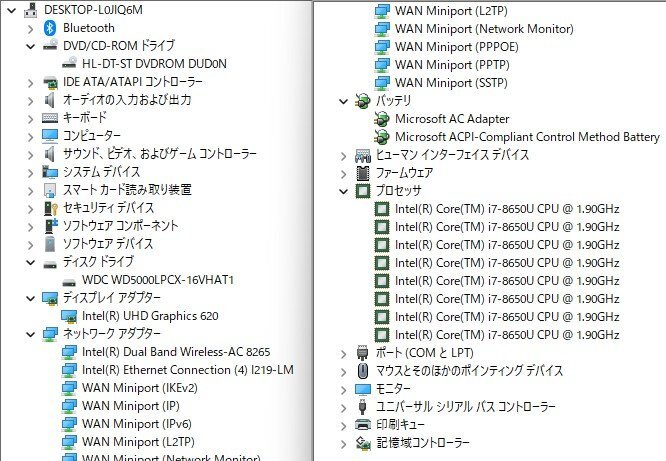Click the ソフトウェア デバイス label
The width and height of the screenshot is (666, 461).
(x=108, y=244)
